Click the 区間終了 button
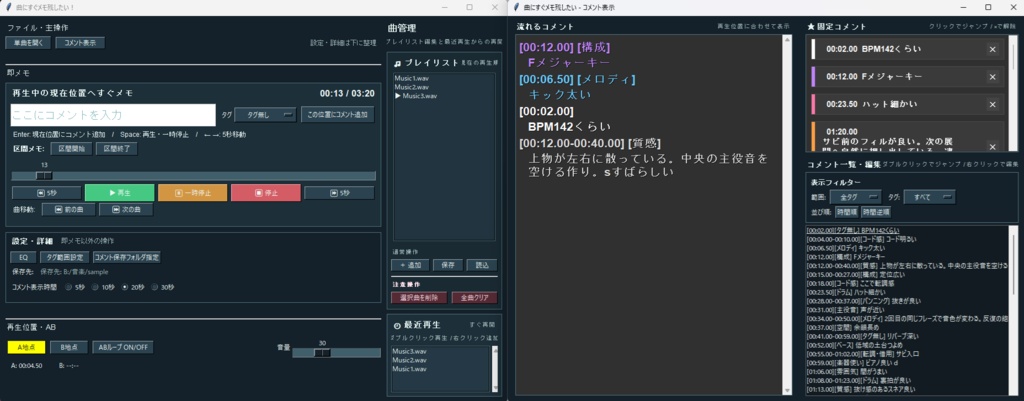 click(116, 149)
